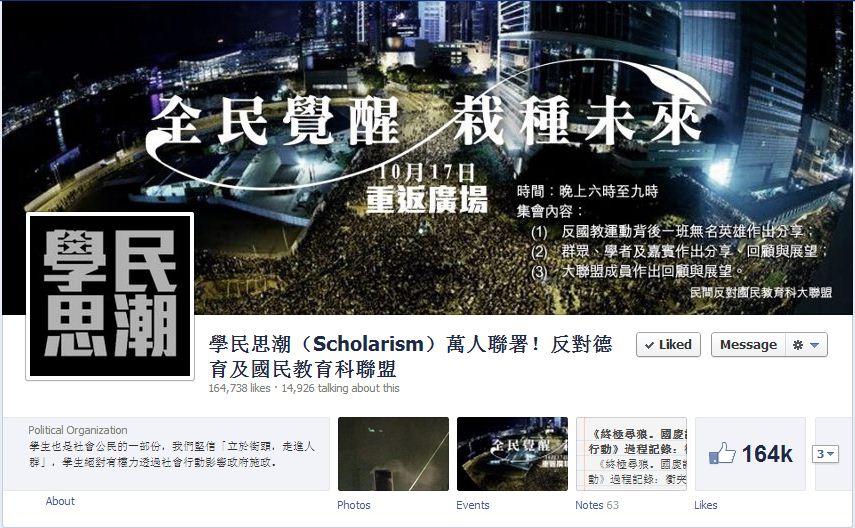Viewport: 855px width, 528px height.
Task: Click the Photos thumbnail with green laser
Action: (393, 454)
